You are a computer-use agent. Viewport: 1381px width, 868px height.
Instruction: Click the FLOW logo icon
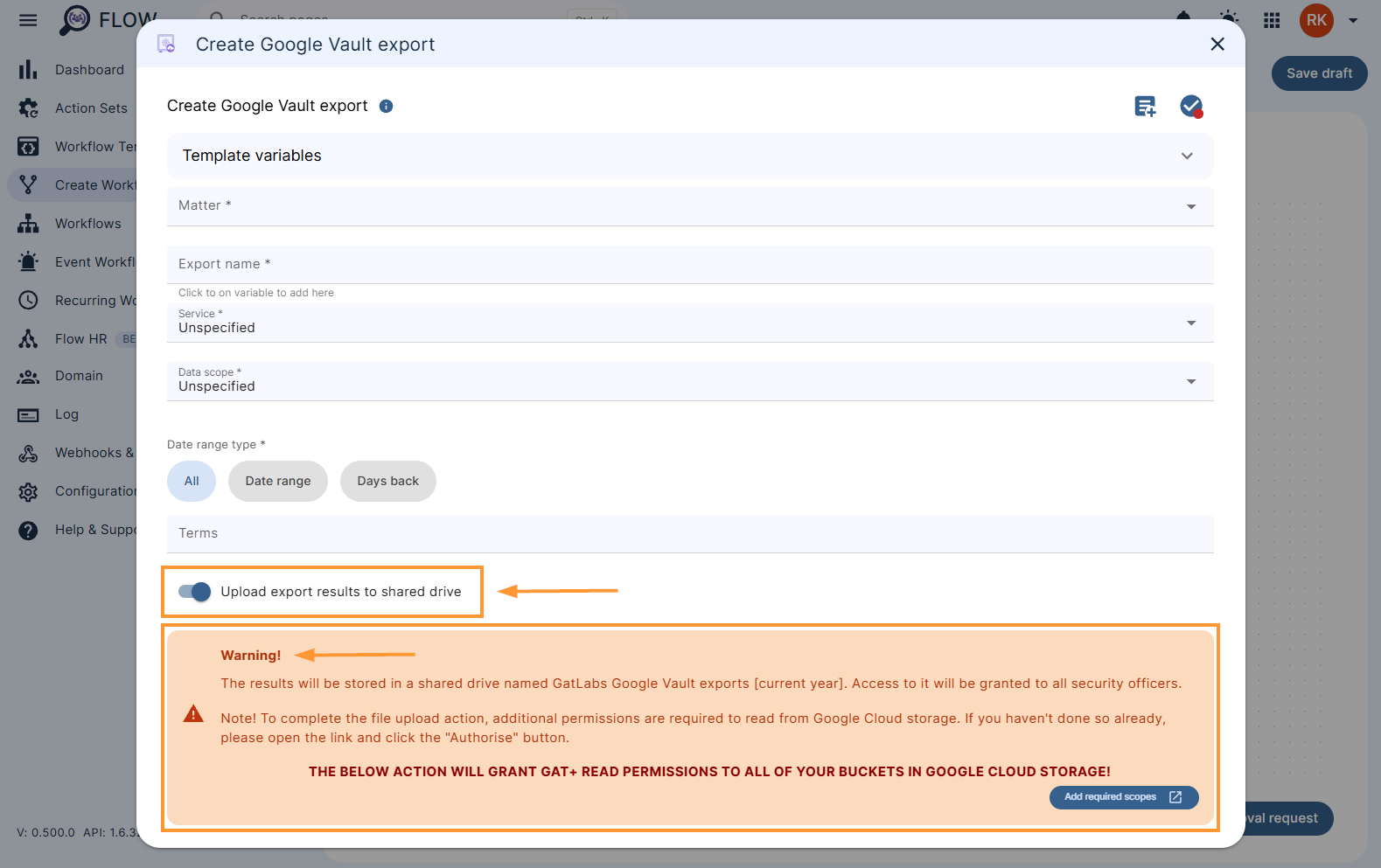(x=74, y=20)
